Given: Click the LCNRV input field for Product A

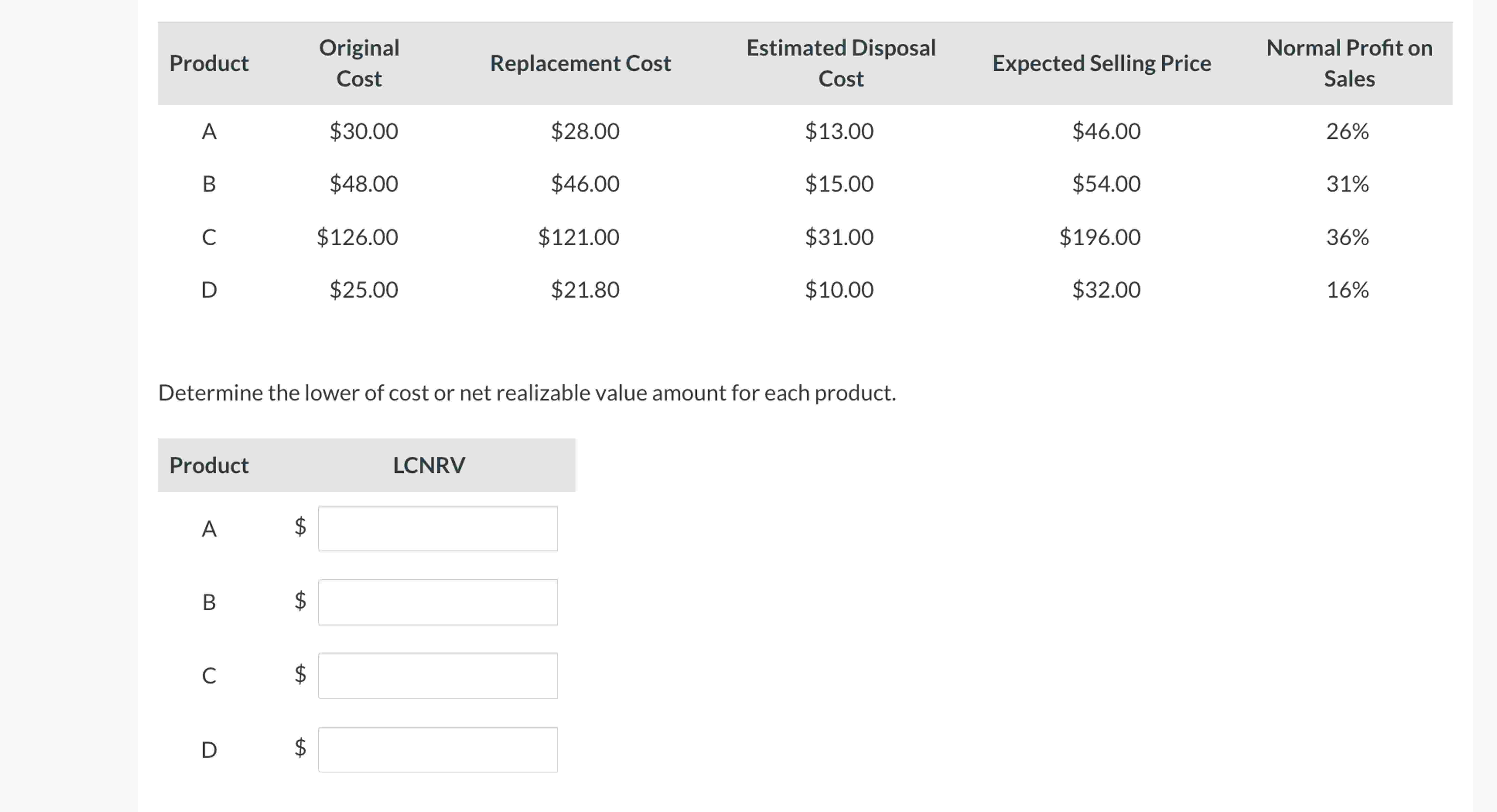Looking at the screenshot, I should click(437, 527).
